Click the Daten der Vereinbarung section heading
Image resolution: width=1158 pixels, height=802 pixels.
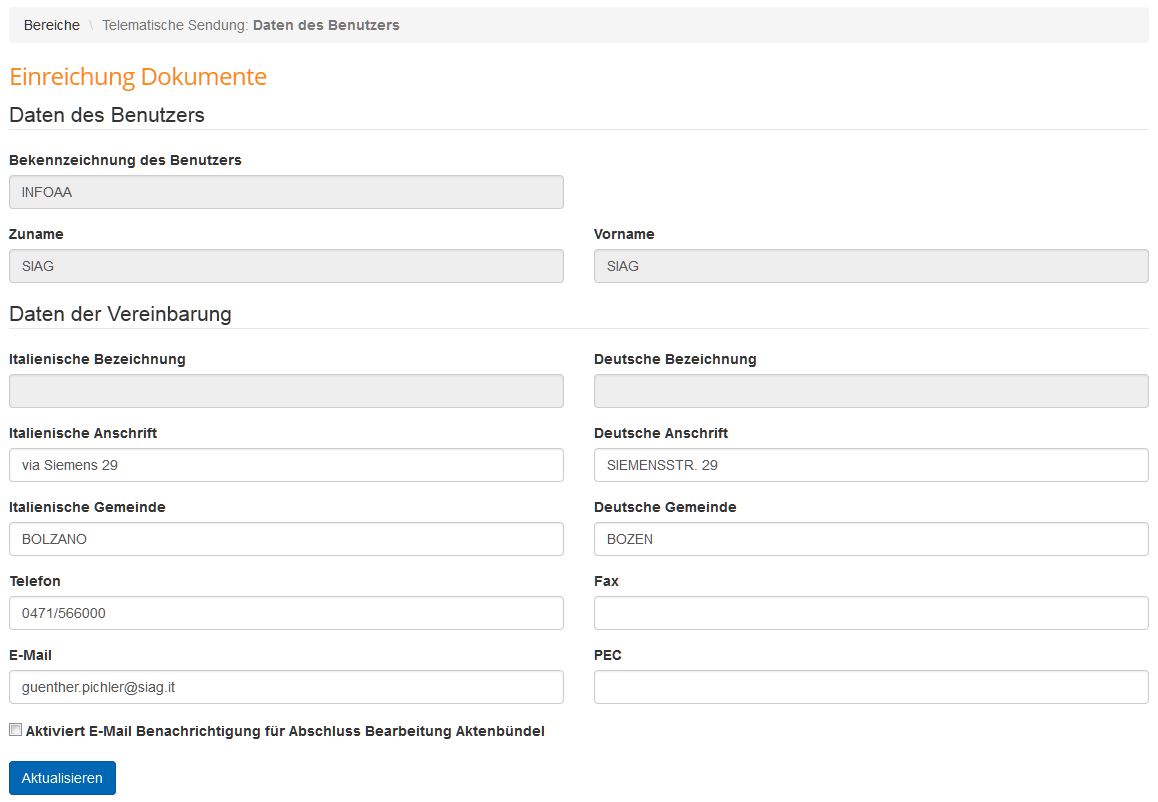click(120, 314)
